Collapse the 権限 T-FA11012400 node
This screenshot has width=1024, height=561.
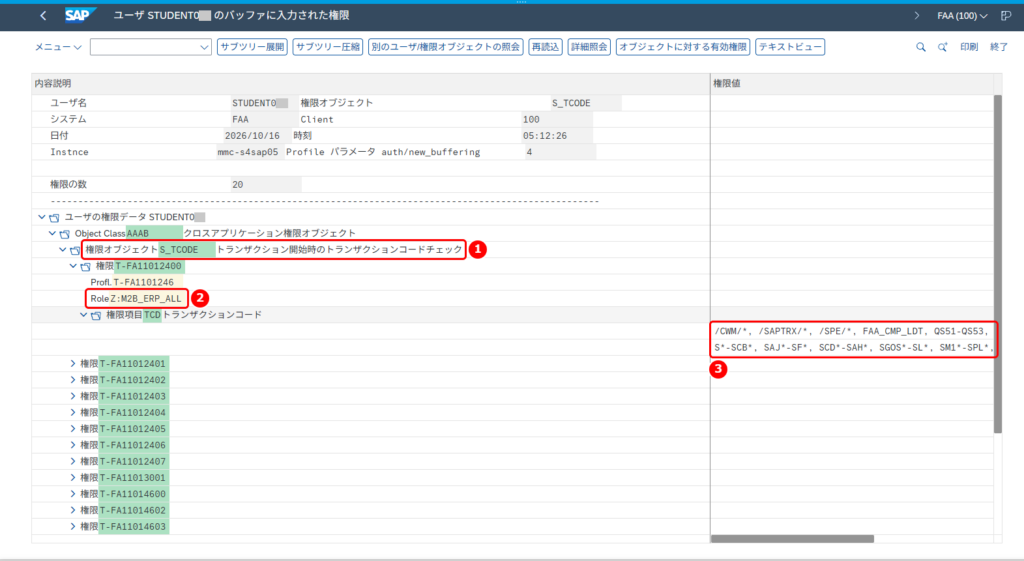pos(73,266)
